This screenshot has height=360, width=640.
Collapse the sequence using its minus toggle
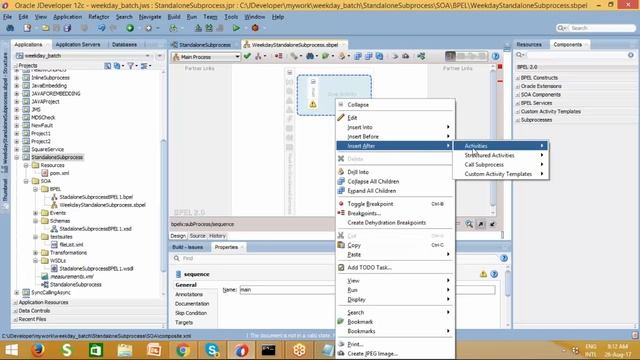(313, 82)
